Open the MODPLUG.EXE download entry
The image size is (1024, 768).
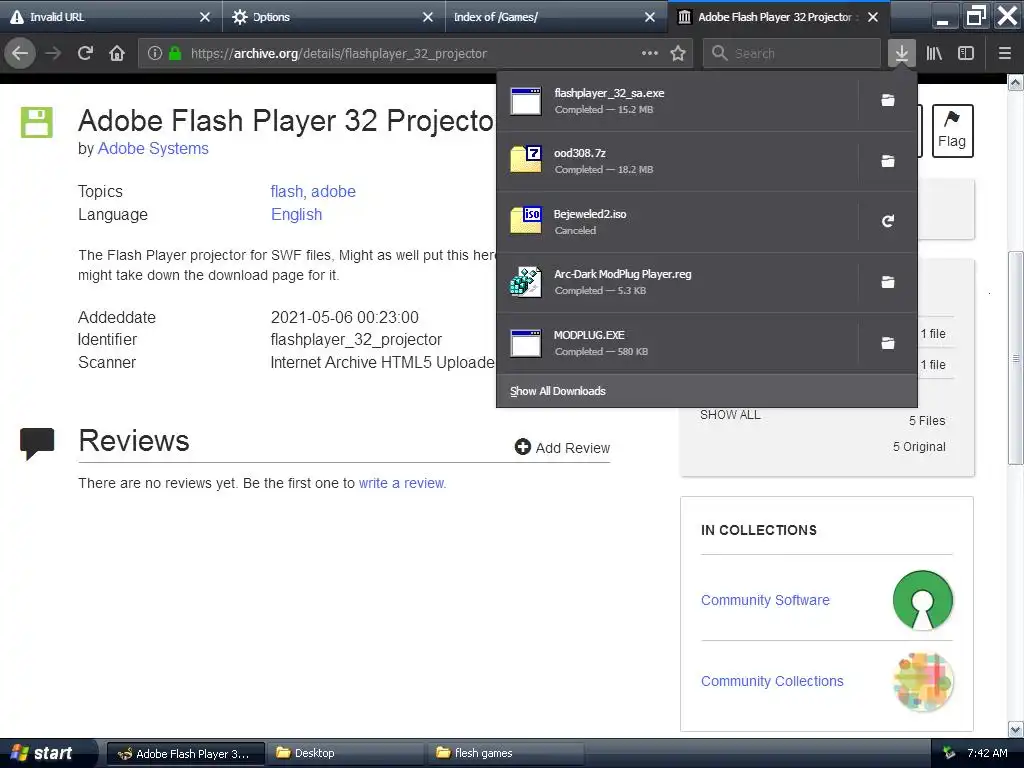[x=677, y=343]
